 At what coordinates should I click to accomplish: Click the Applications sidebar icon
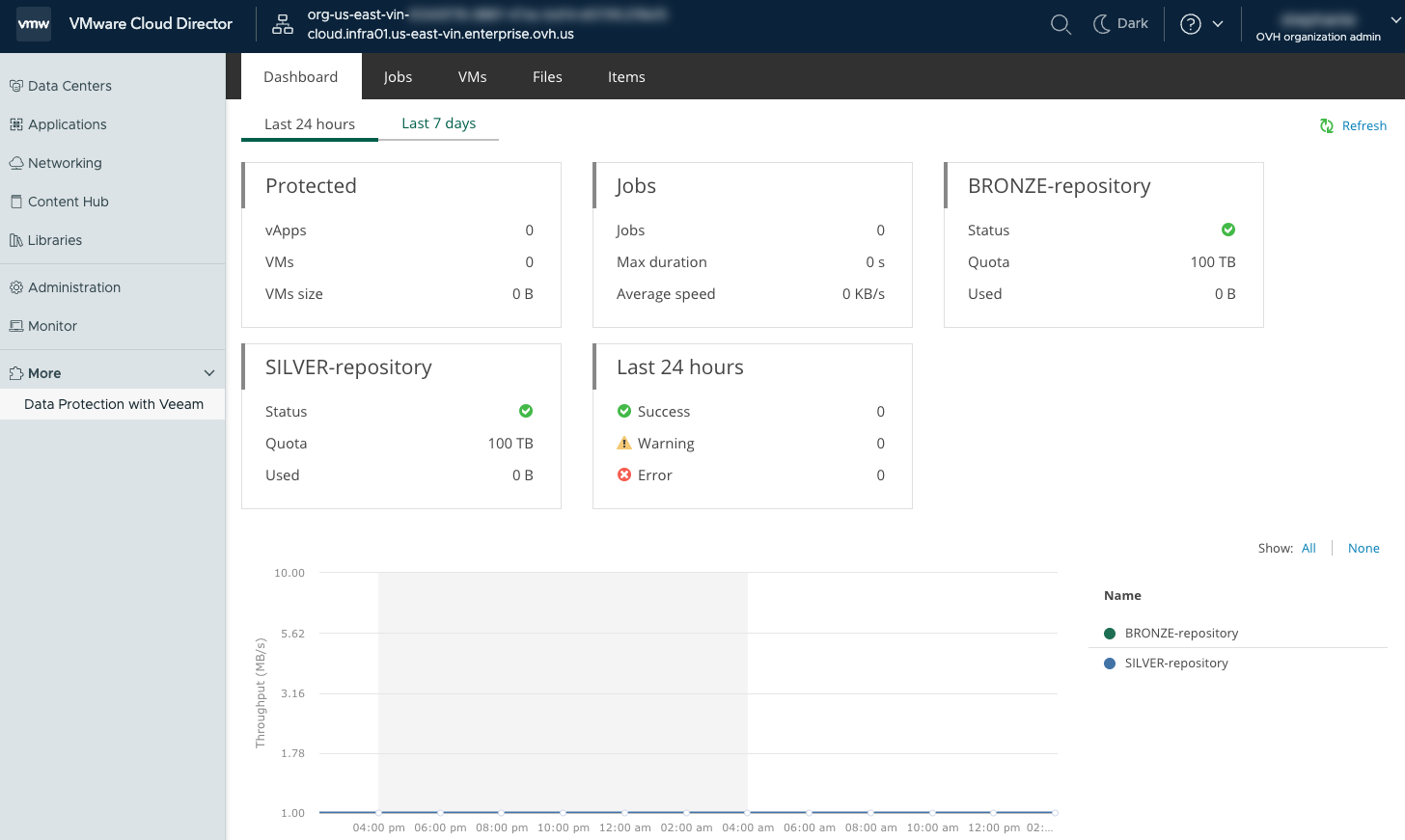(x=16, y=124)
